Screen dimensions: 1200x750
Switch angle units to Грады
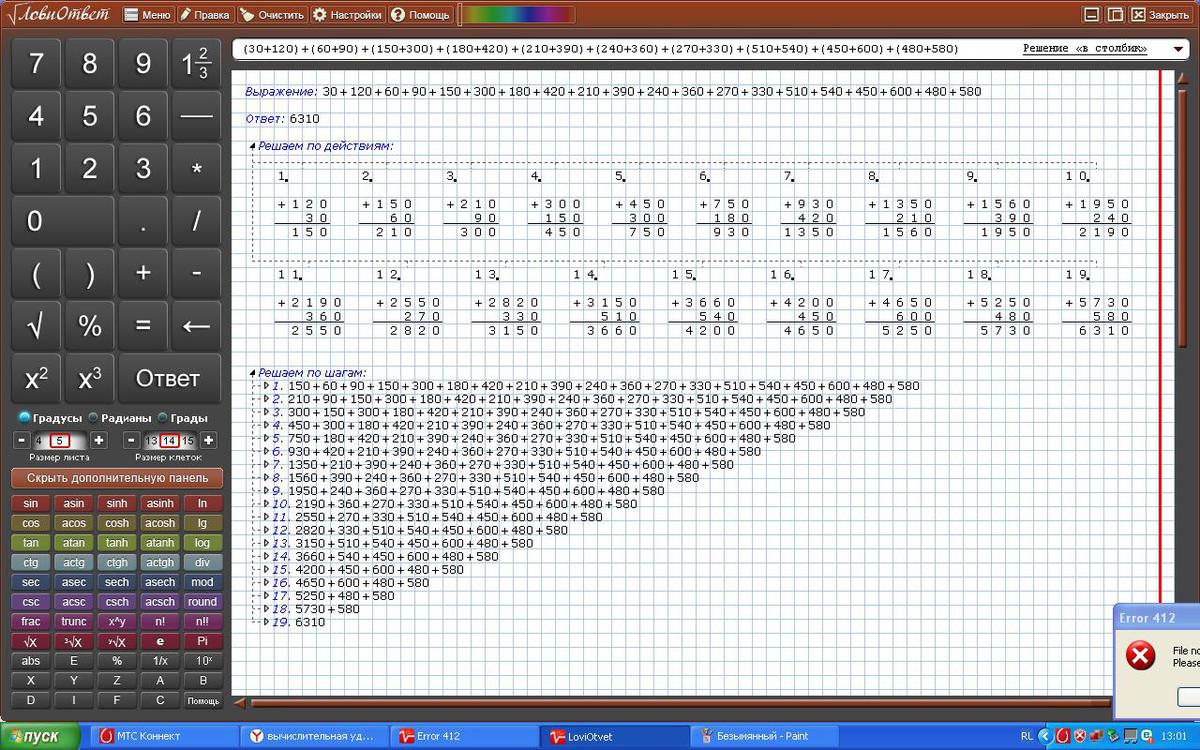(x=162, y=418)
